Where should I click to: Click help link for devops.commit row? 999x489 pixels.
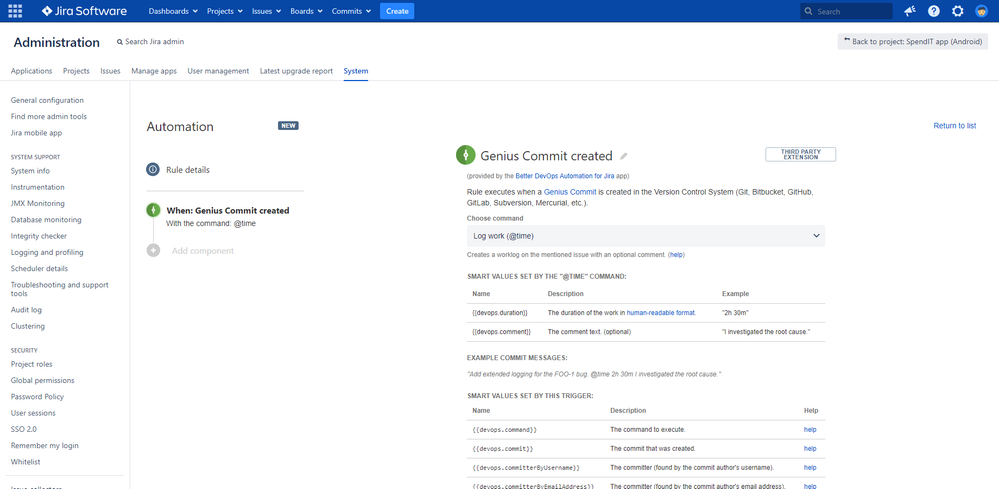click(810, 449)
